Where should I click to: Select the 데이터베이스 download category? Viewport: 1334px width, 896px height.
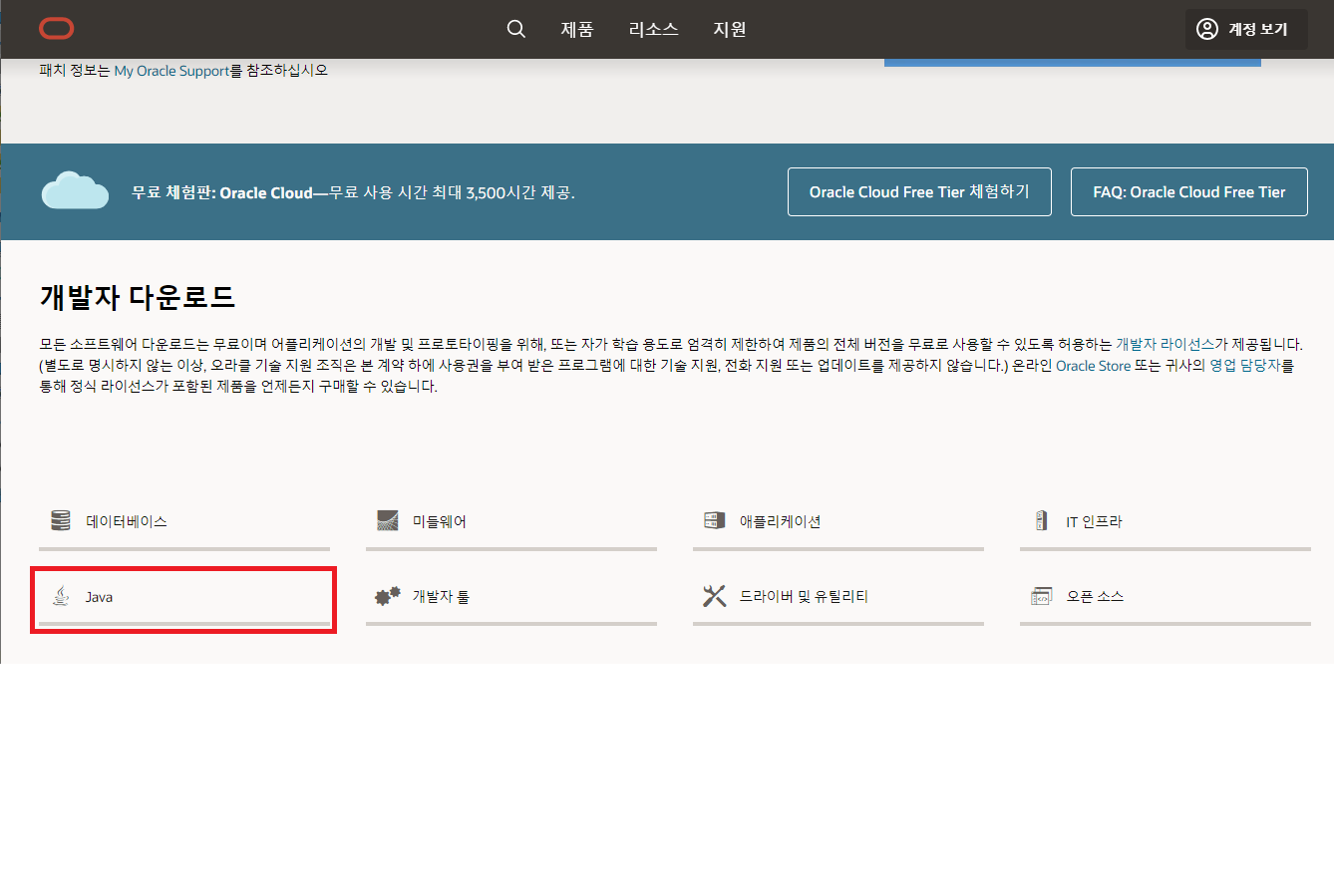click(184, 525)
